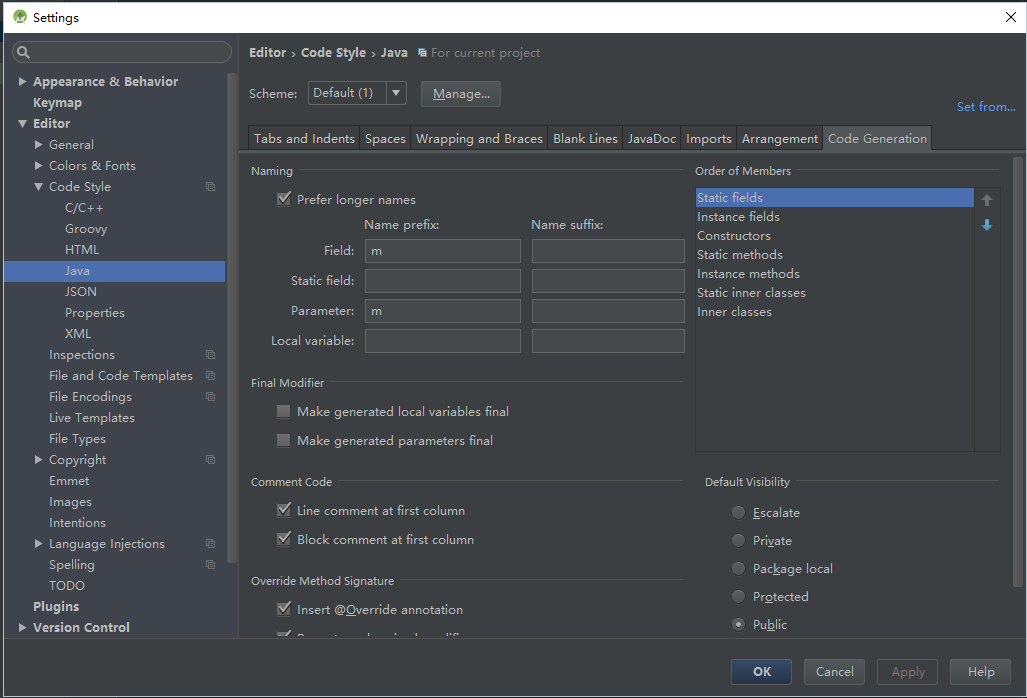1027x698 pixels.
Task: Click the project icon beside Spelling
Action: tap(211, 565)
